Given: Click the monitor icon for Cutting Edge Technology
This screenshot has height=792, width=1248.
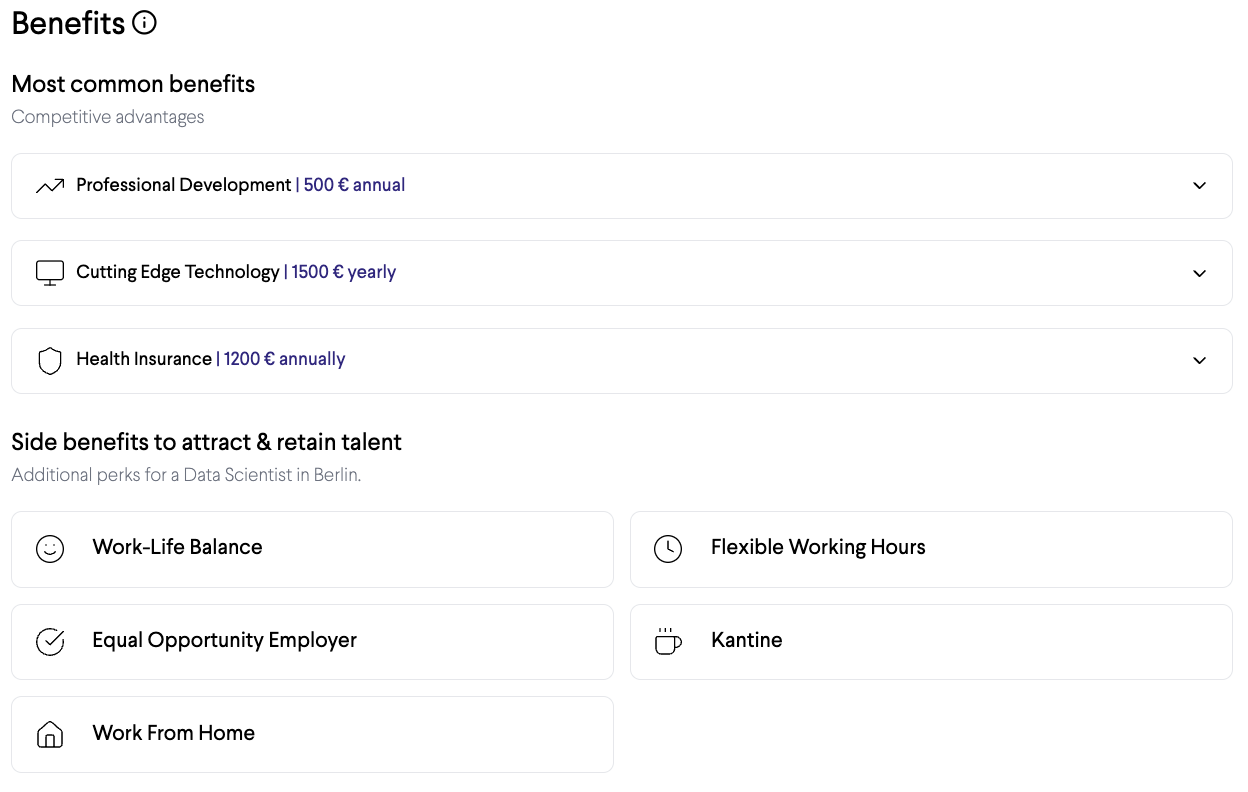Looking at the screenshot, I should pos(50,273).
